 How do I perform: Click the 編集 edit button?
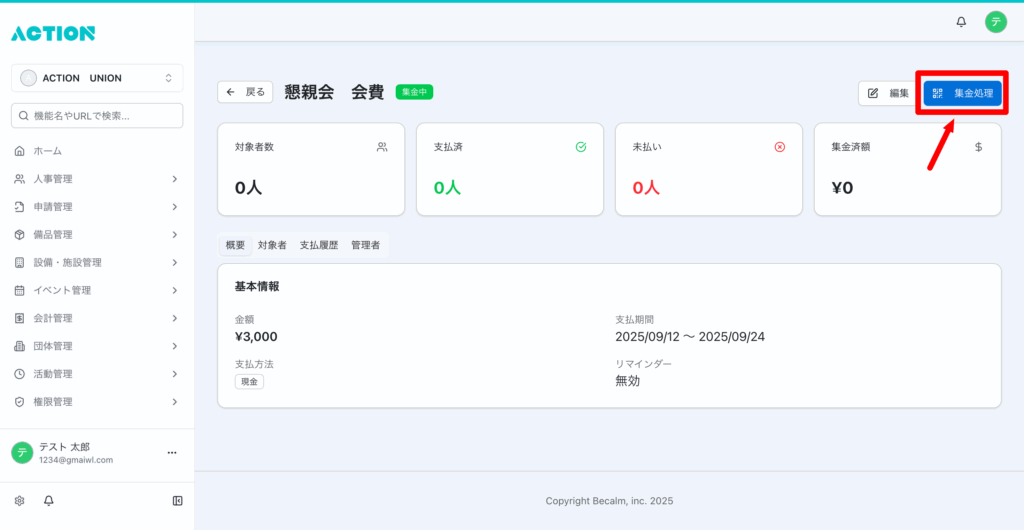(x=887, y=93)
